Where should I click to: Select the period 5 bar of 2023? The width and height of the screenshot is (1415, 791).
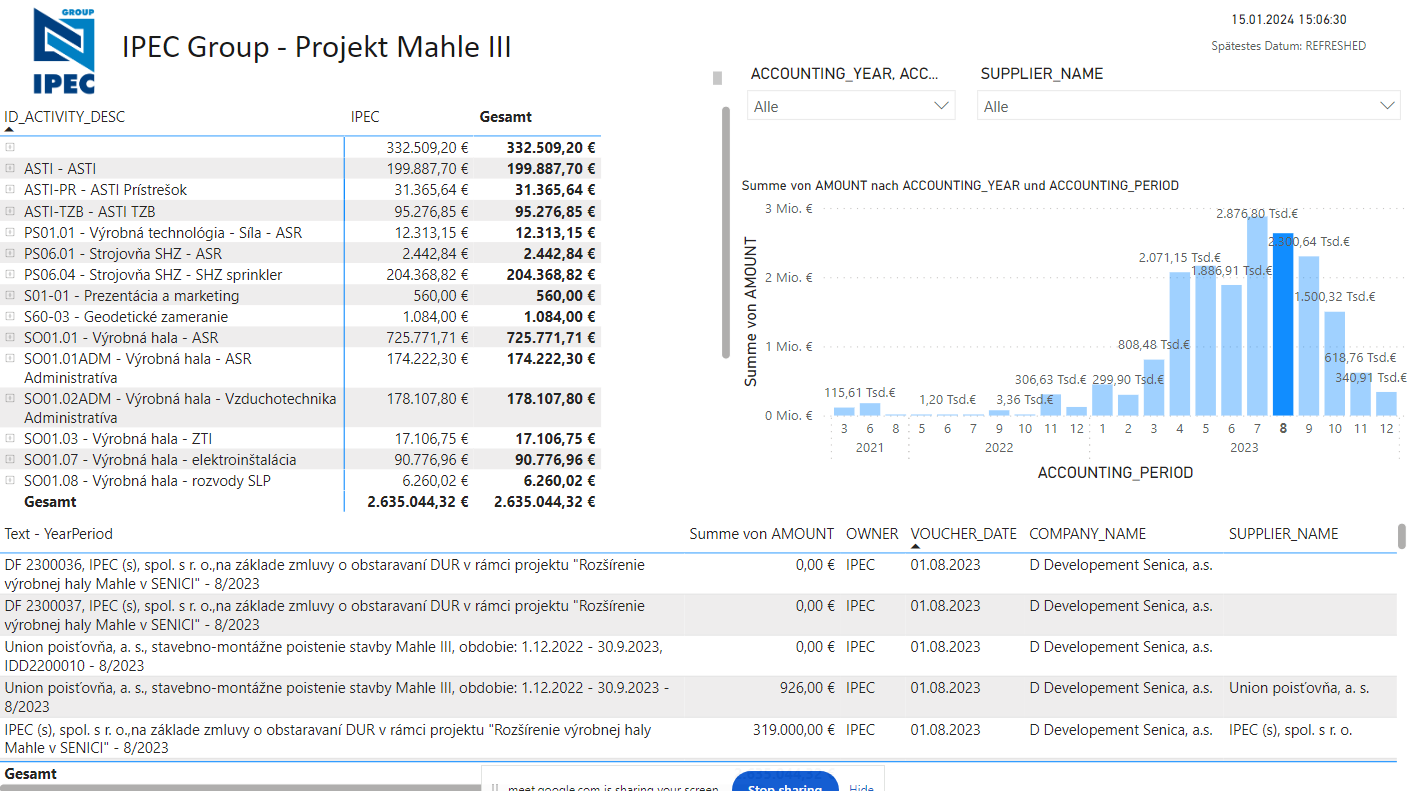pyautogui.click(x=1206, y=341)
